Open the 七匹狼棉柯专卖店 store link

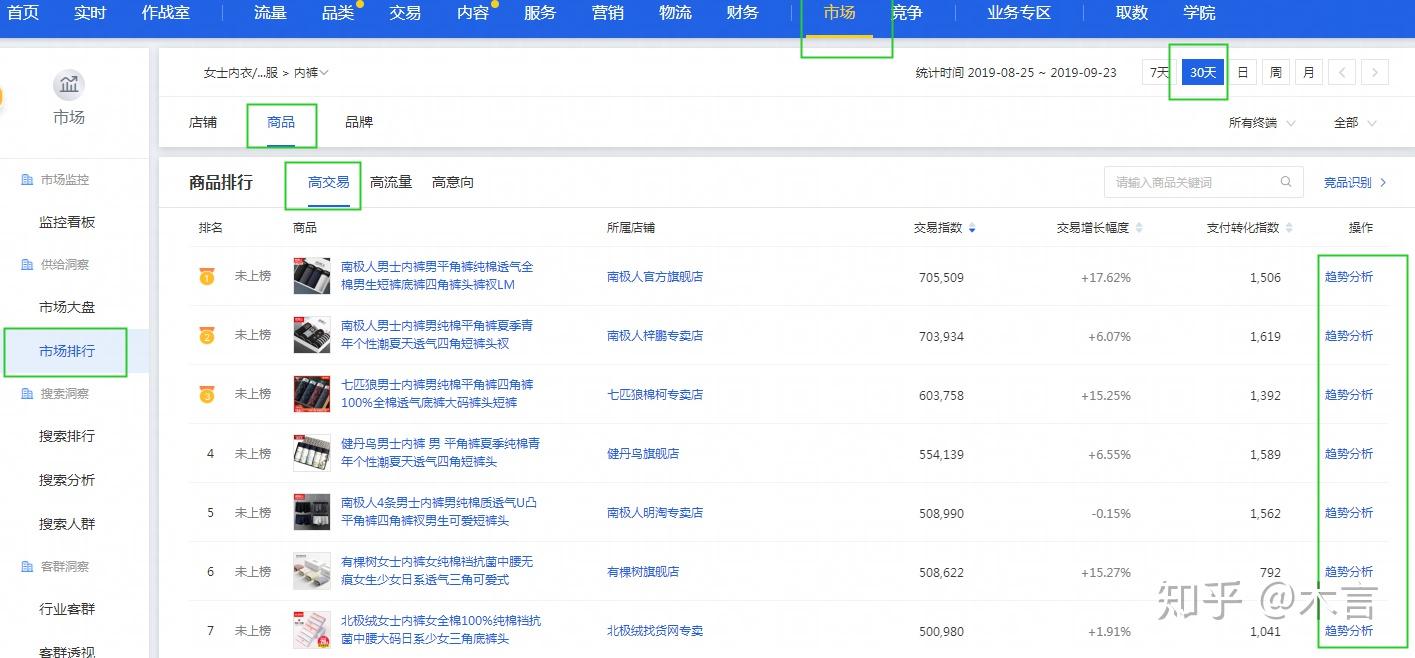pyautogui.click(x=655, y=395)
